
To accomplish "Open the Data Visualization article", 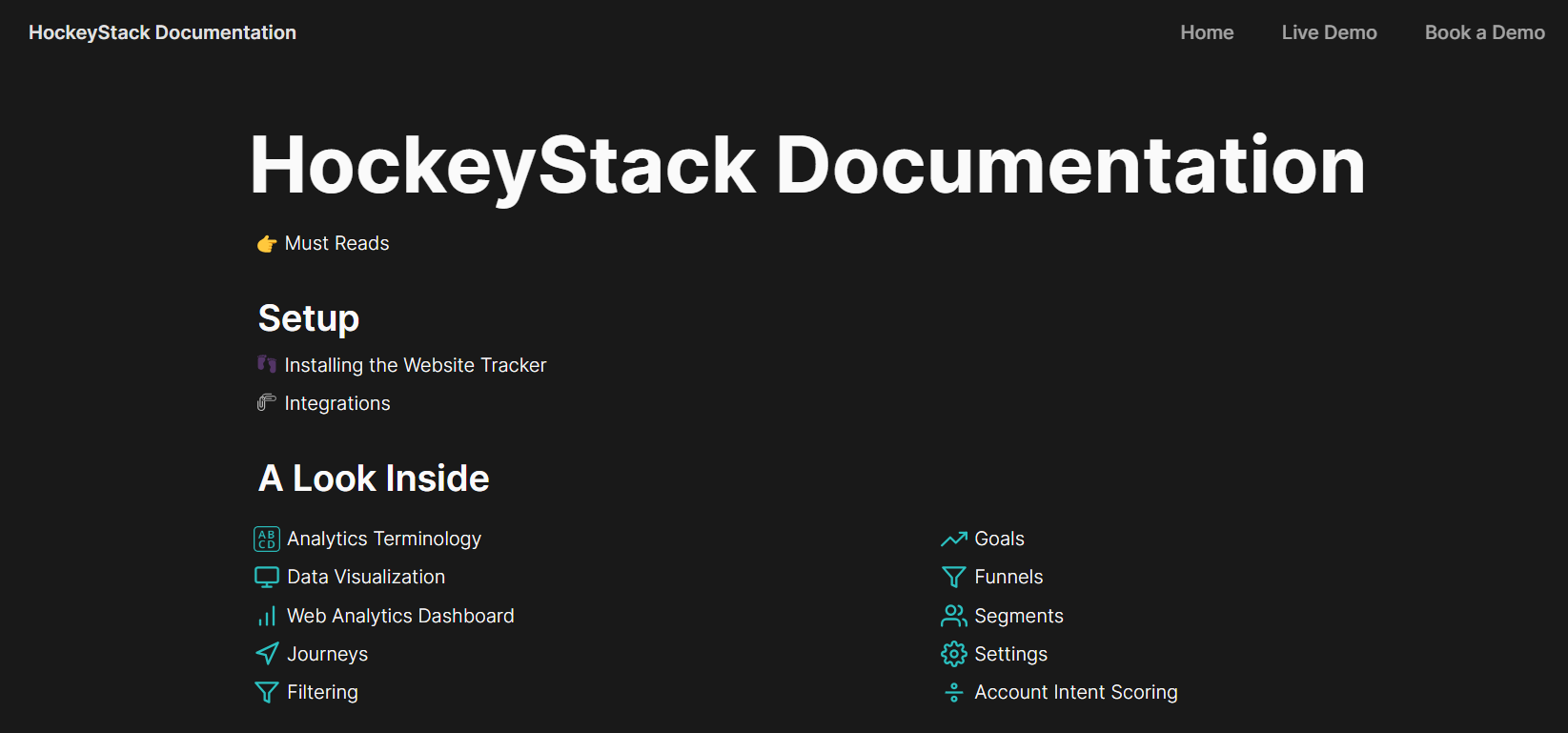I will (x=366, y=577).
